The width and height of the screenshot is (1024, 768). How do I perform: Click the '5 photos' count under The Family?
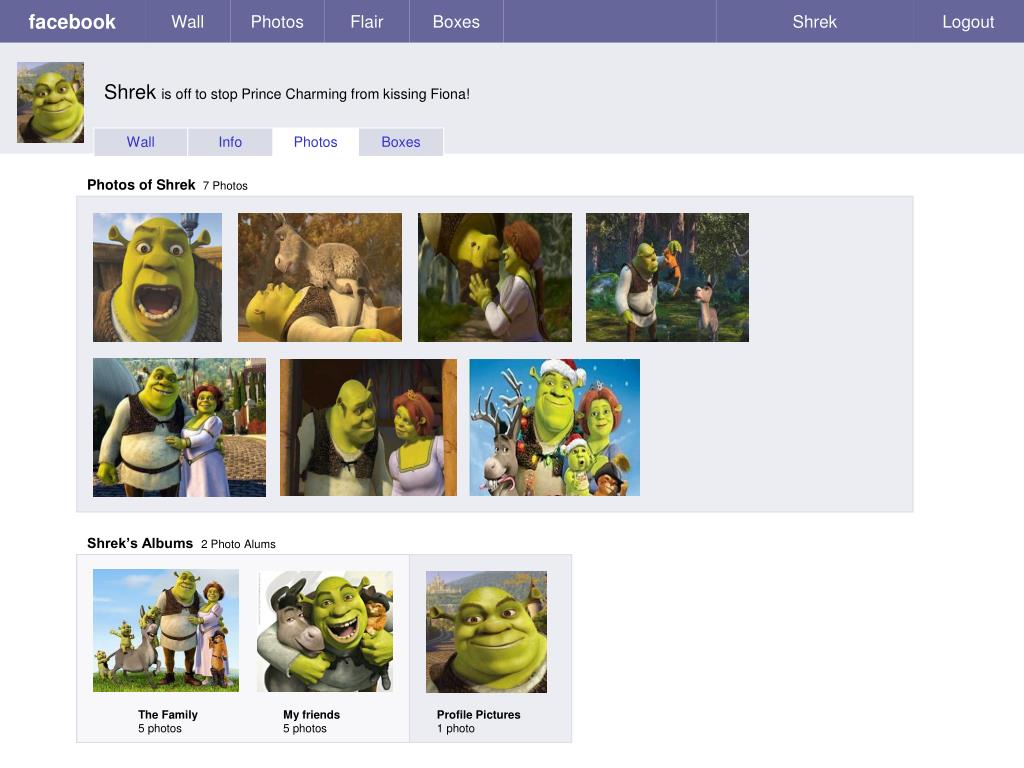pyautogui.click(x=160, y=728)
